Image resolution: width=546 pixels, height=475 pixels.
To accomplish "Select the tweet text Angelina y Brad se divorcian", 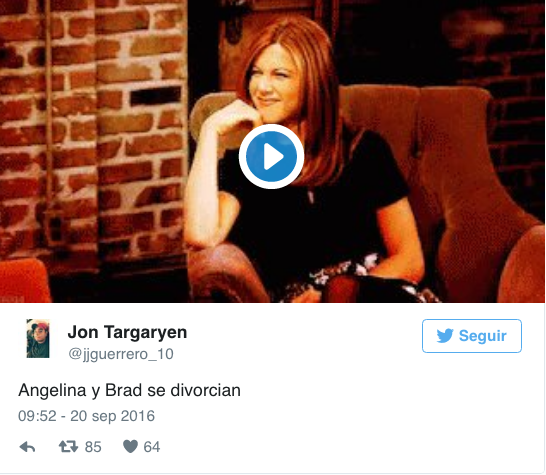I will pos(129,390).
